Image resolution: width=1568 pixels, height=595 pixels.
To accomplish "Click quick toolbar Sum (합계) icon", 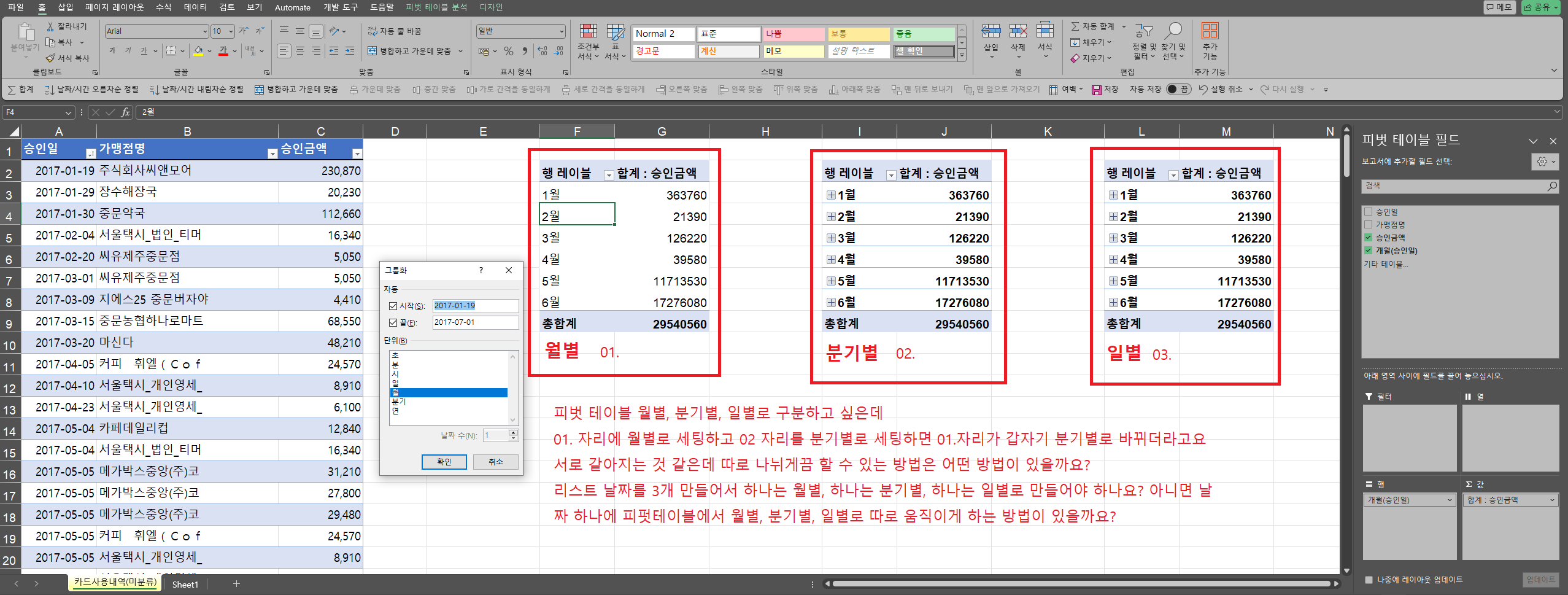I will click(x=12, y=90).
